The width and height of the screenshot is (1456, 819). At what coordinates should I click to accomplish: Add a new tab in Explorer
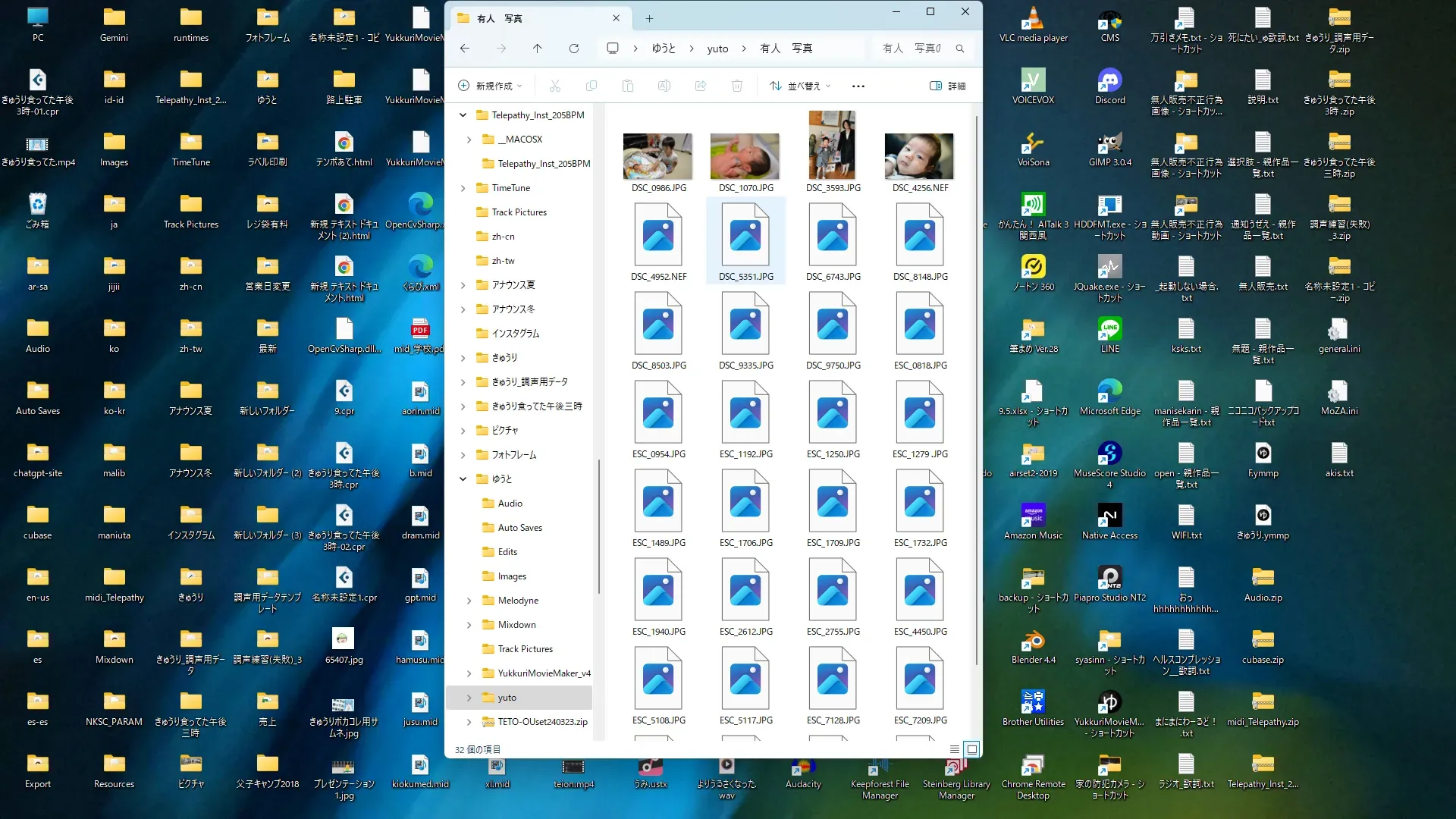[649, 18]
